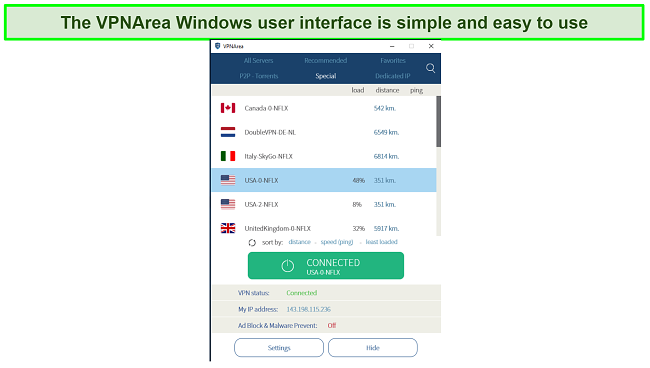The width and height of the screenshot is (650, 368).
Task: Click the 8% load value
Action: 357,204
